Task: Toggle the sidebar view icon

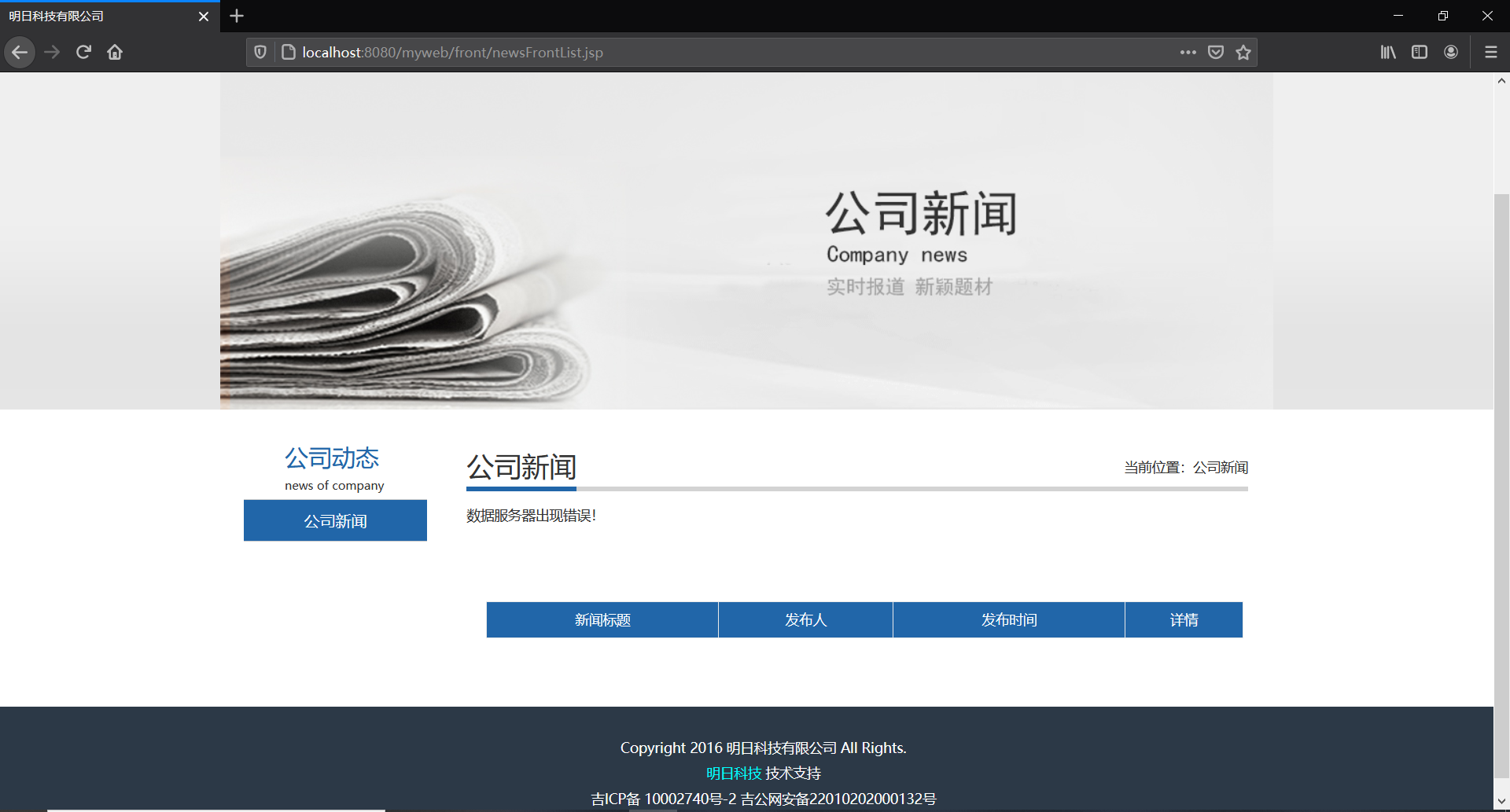Action: pyautogui.click(x=1420, y=53)
